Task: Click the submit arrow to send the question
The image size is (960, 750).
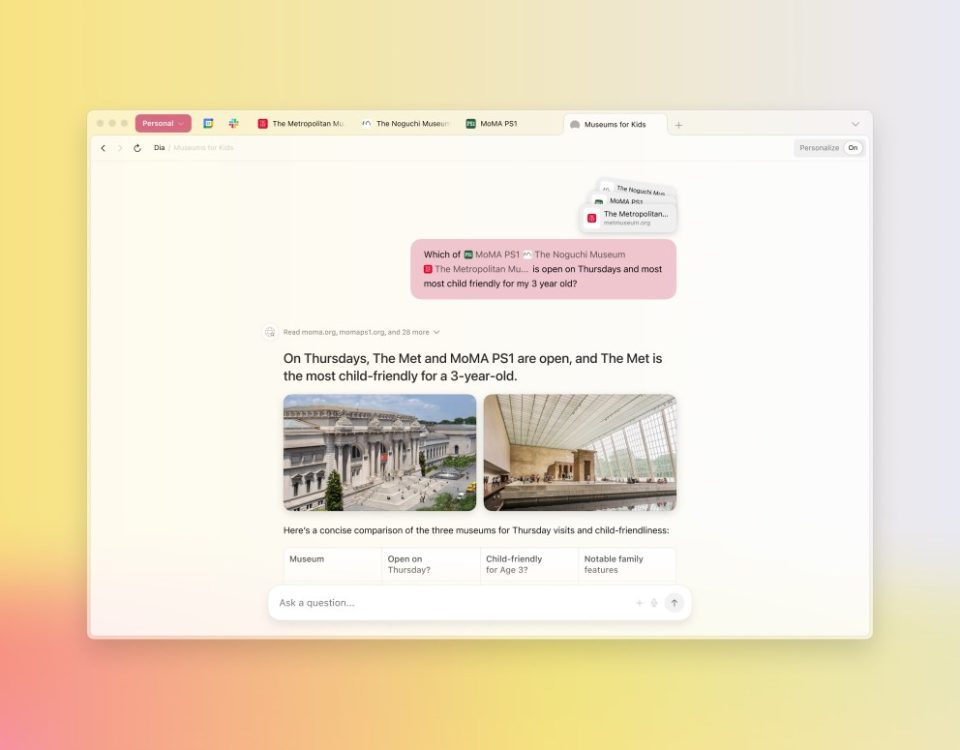Action: tap(674, 603)
